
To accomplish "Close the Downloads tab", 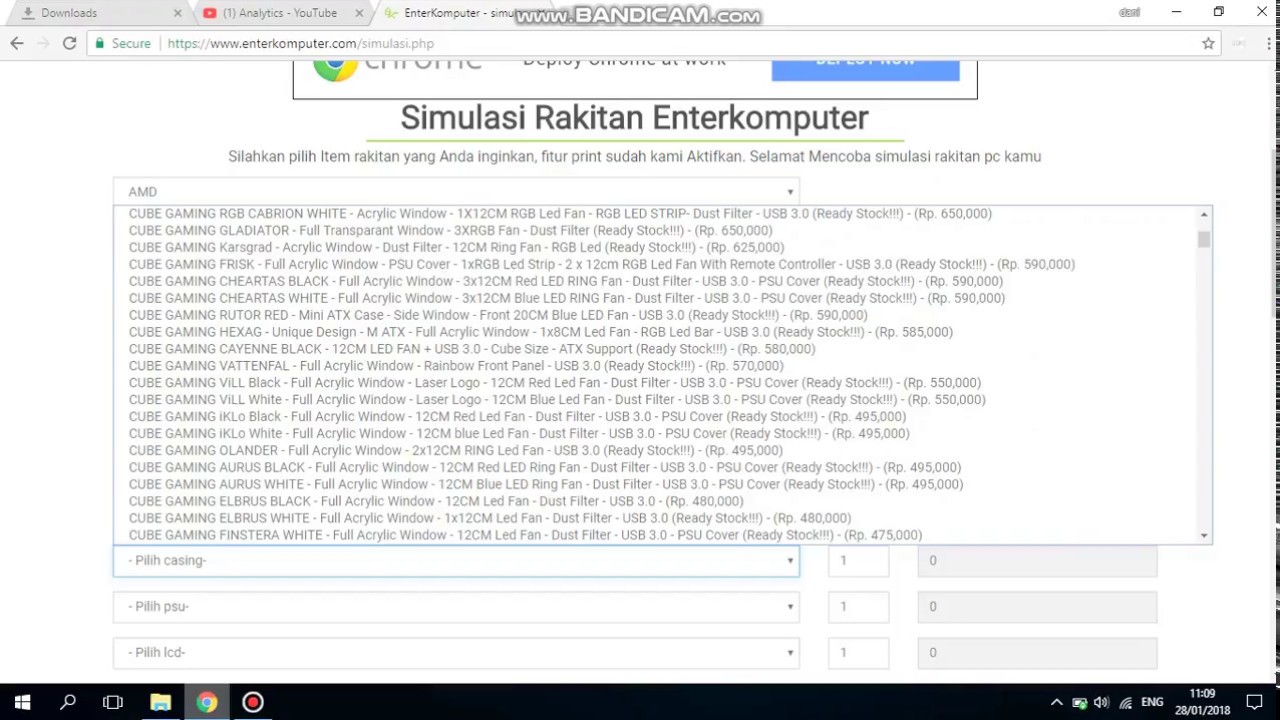I will coord(178,13).
